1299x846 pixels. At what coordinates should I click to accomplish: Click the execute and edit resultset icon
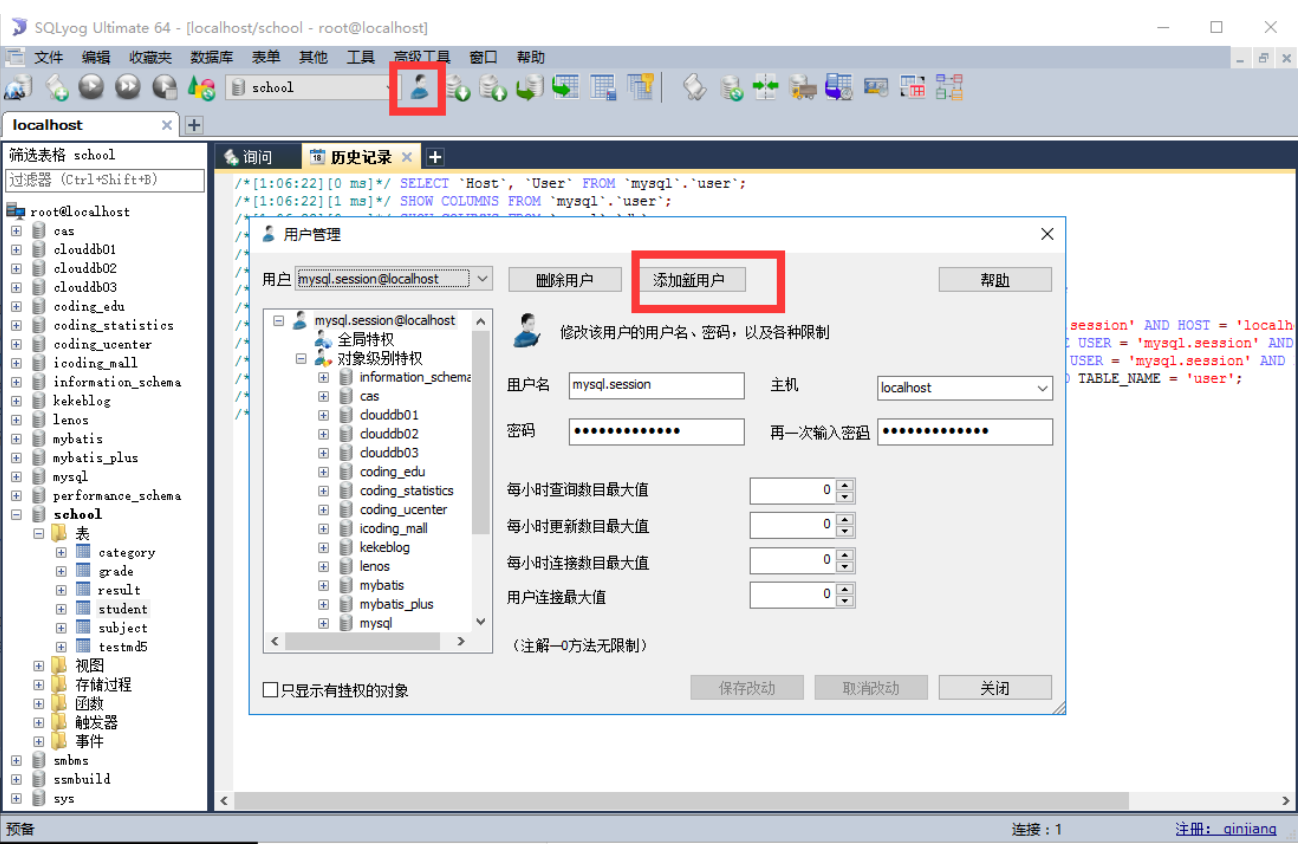[164, 88]
